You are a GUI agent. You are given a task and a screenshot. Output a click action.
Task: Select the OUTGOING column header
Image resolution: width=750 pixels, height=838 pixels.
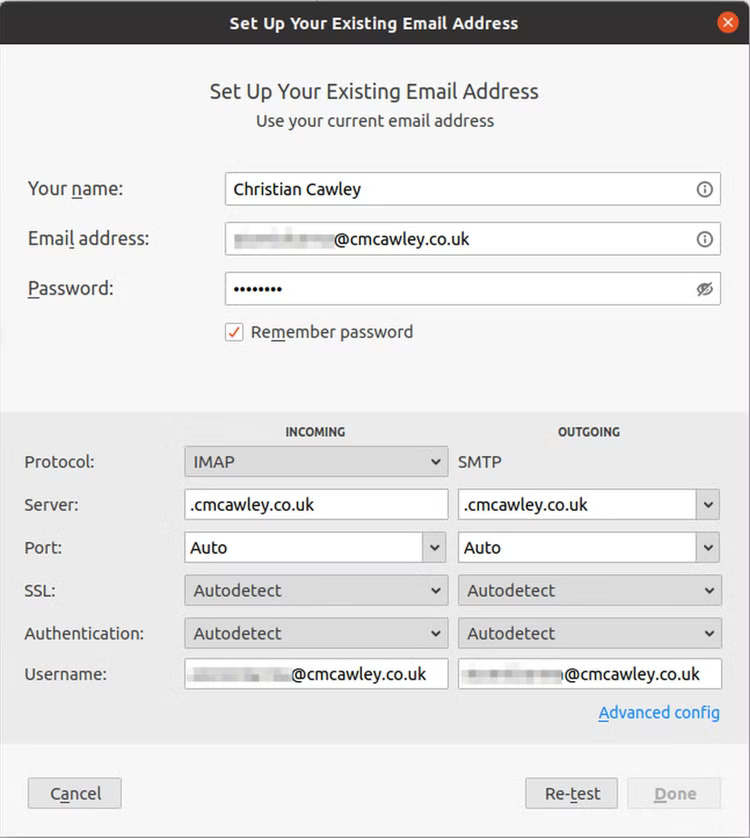[588, 432]
